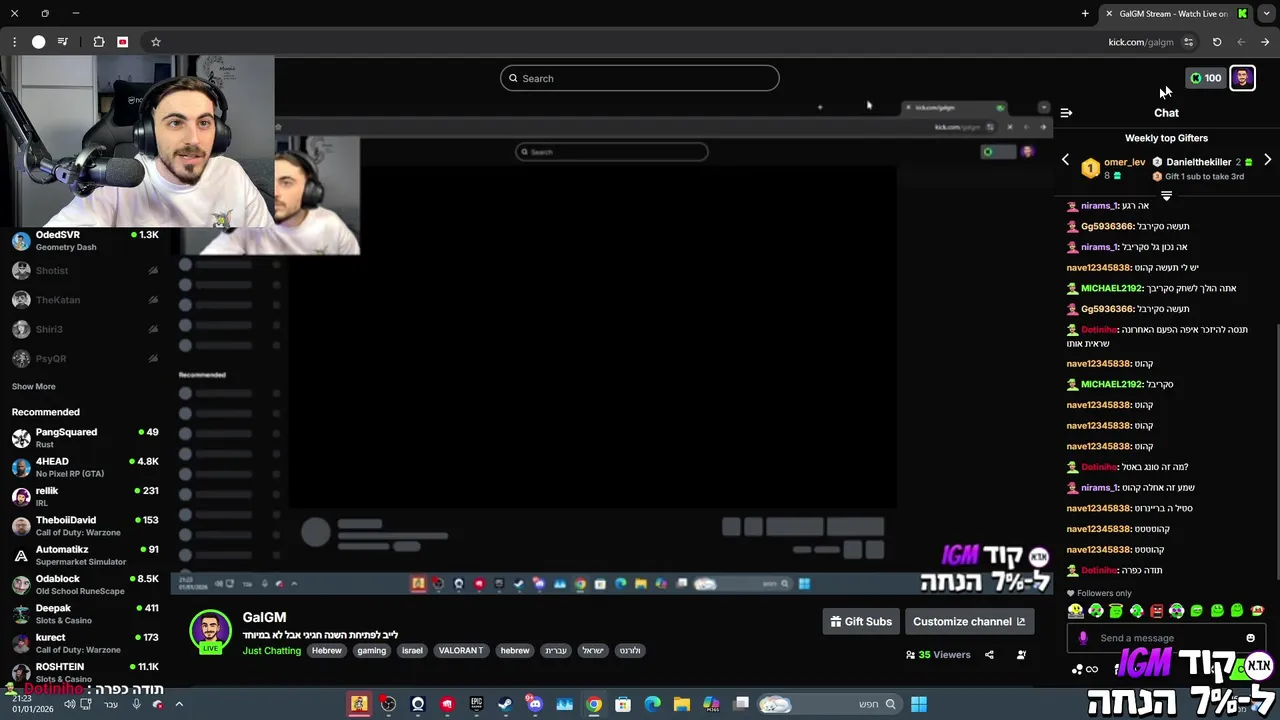Open rellik recommended channel

tap(85, 496)
